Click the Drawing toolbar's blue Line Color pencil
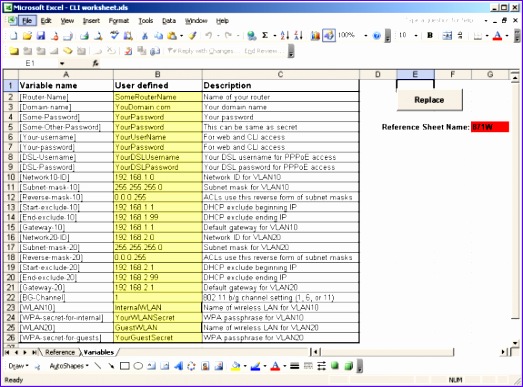 coord(255,366)
